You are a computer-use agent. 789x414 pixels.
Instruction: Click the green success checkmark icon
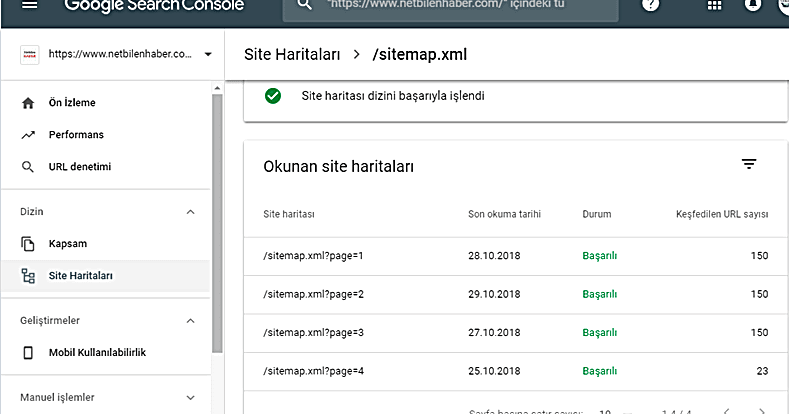click(x=273, y=96)
